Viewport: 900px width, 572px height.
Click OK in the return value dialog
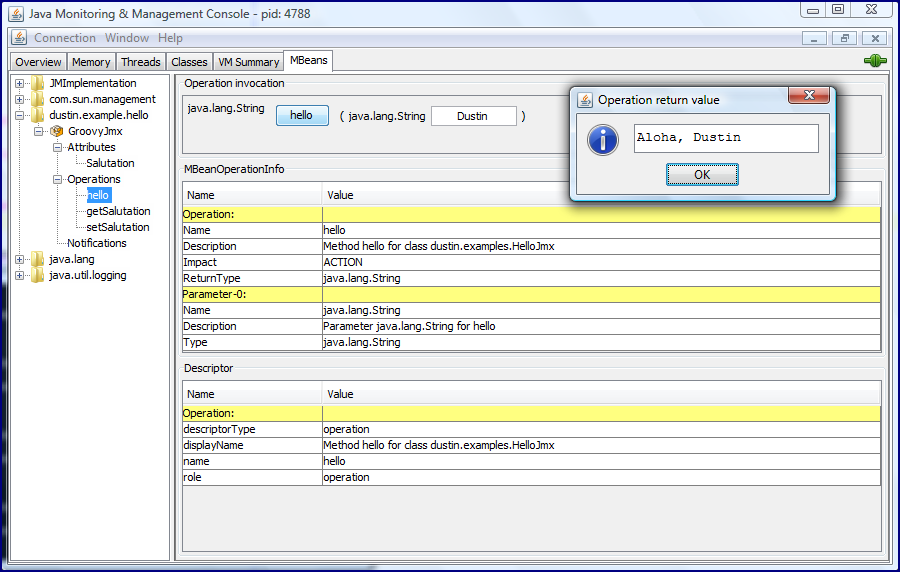point(702,174)
